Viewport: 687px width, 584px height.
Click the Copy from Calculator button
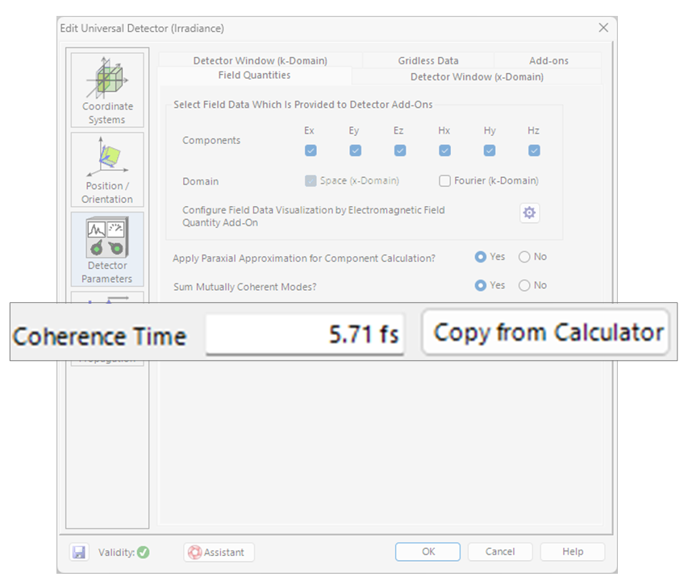coord(545,332)
